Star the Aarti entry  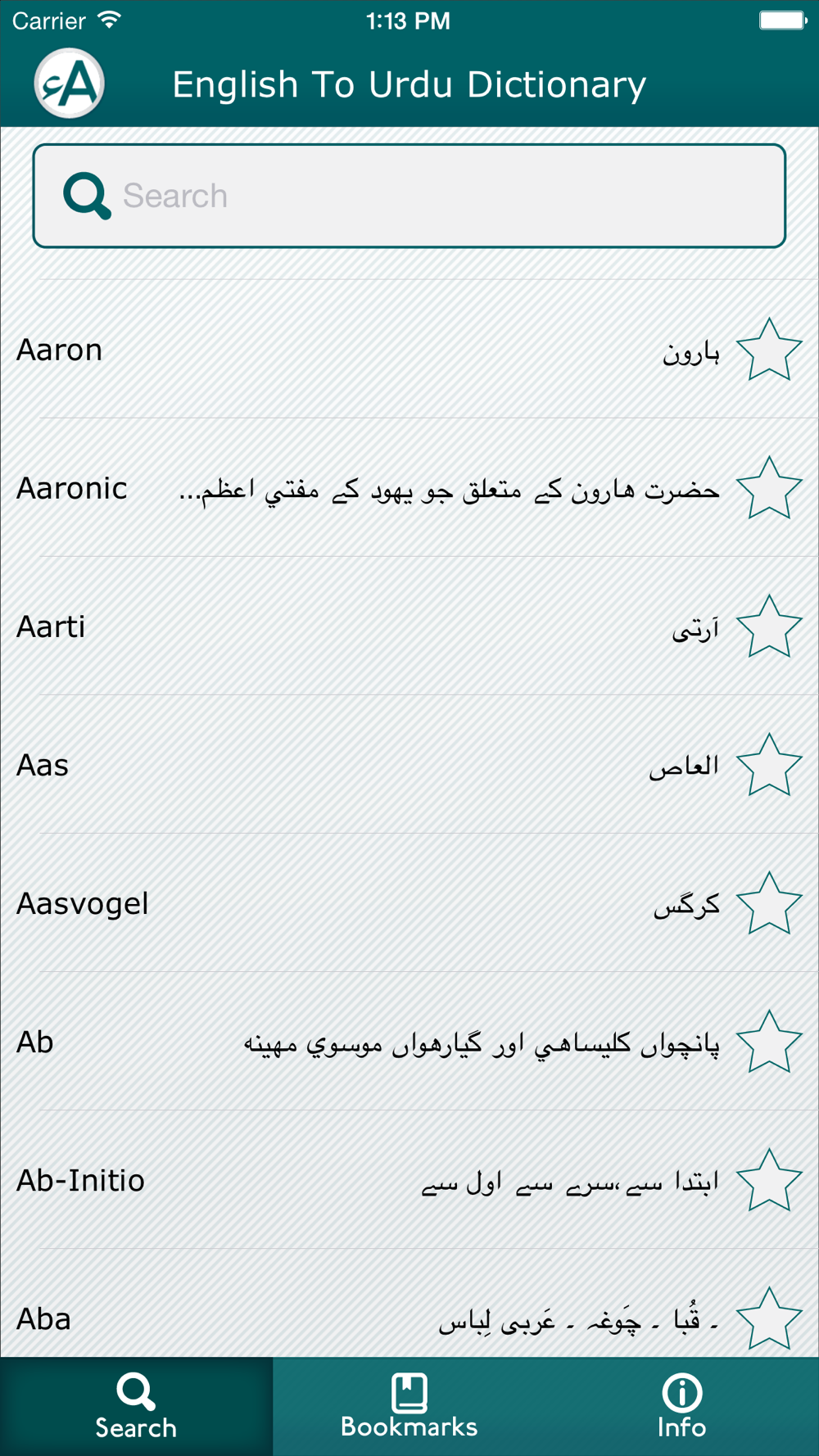tap(769, 627)
